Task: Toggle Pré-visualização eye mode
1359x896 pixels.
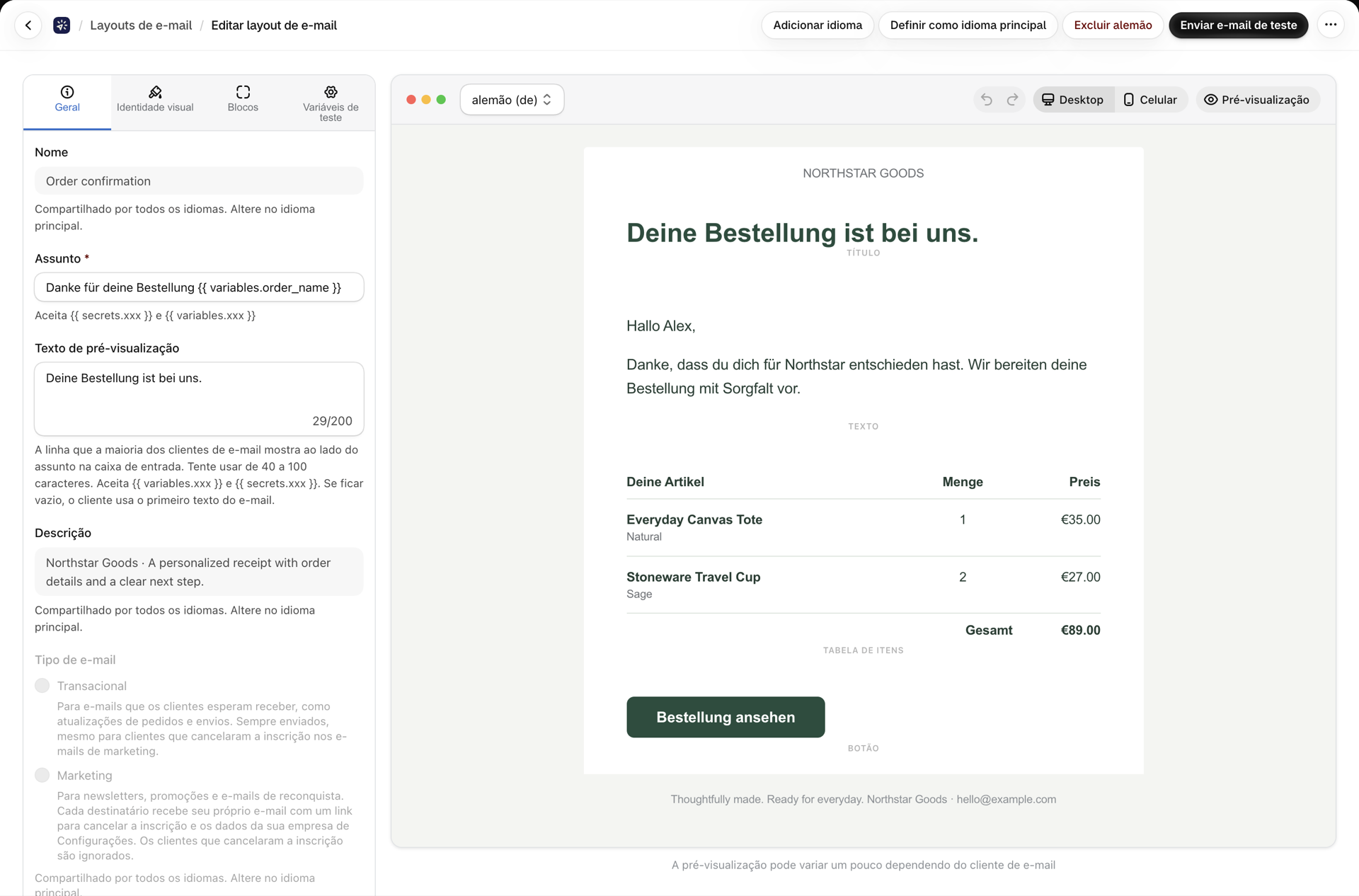Action: tap(1257, 100)
